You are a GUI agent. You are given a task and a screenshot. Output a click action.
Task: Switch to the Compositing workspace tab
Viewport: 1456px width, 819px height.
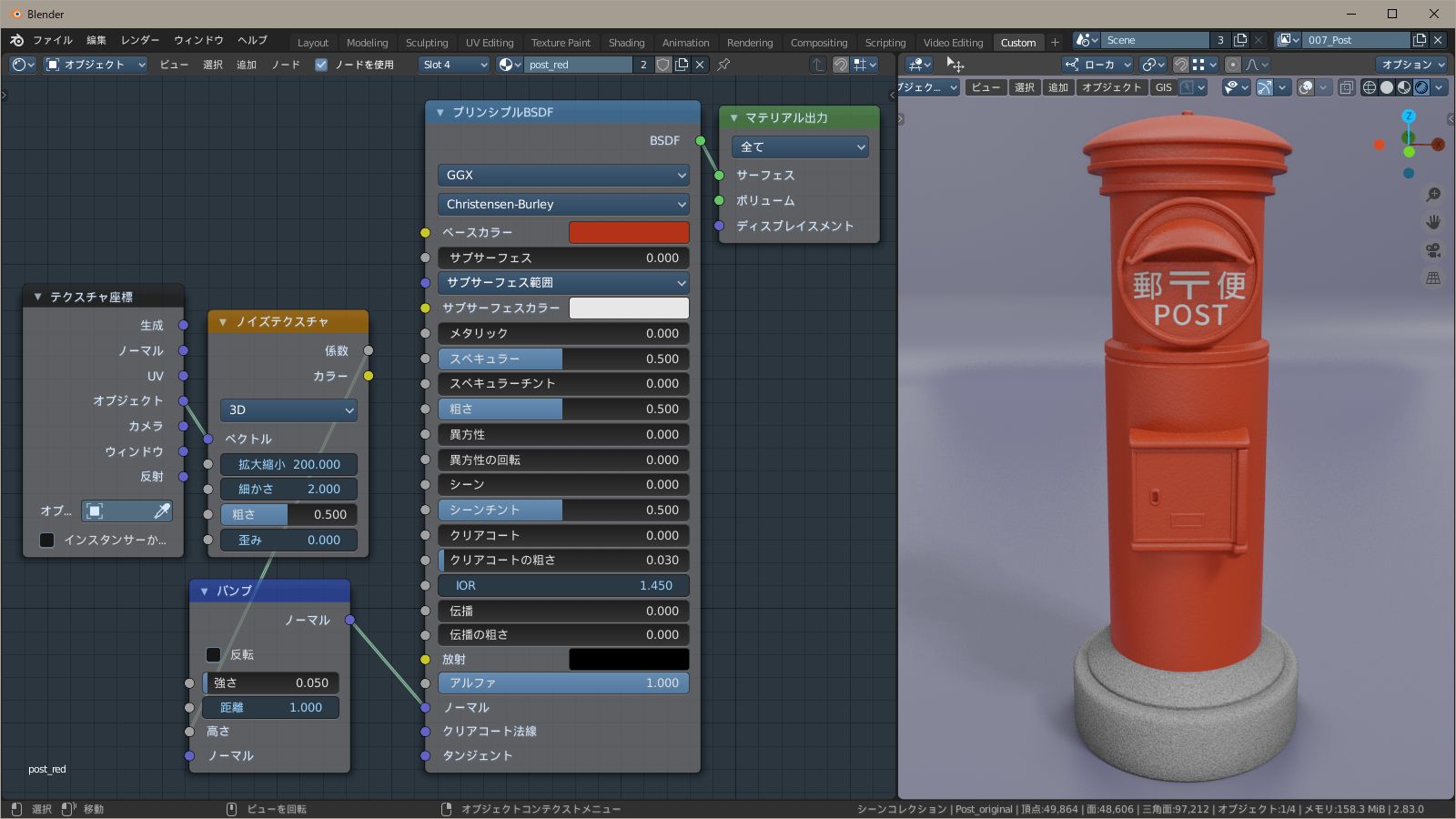[x=819, y=42]
